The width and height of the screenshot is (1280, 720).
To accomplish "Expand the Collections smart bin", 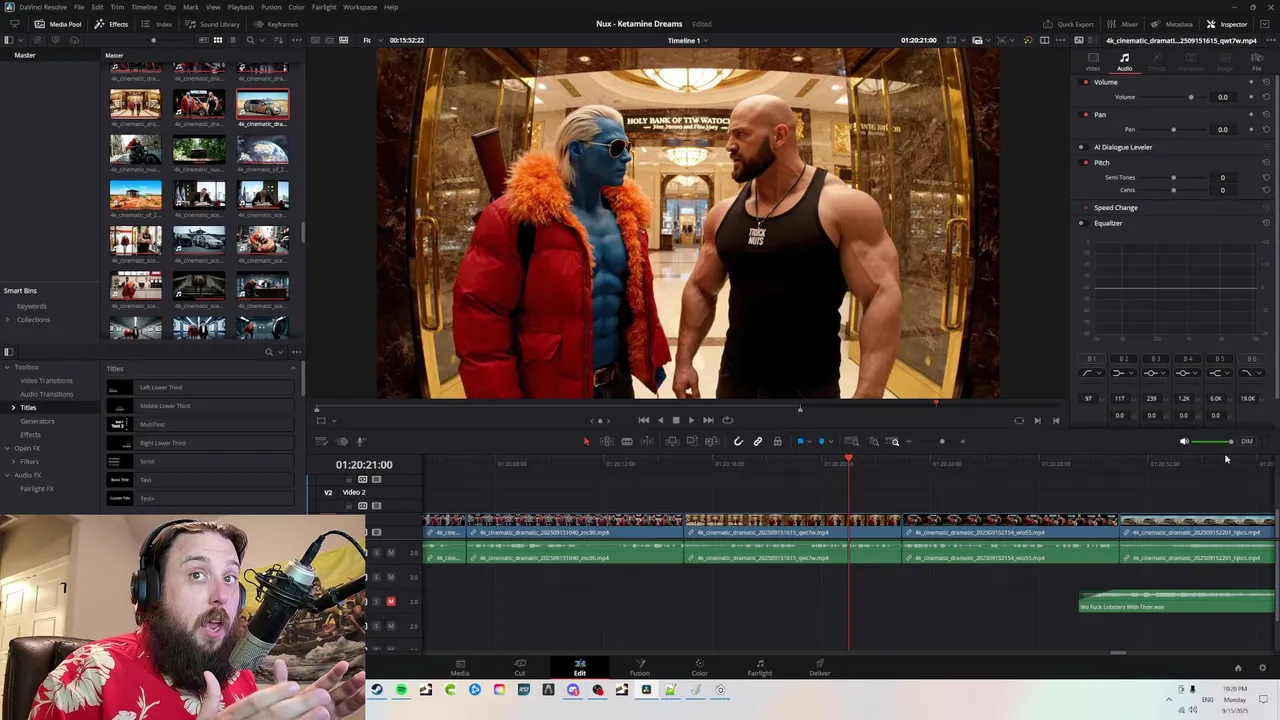I will [7, 320].
